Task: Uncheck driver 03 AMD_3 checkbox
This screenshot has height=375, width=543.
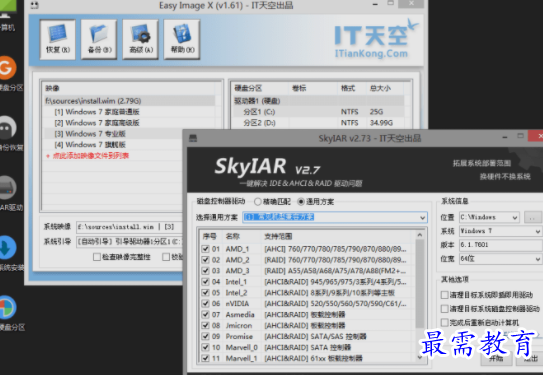Action: (205, 270)
